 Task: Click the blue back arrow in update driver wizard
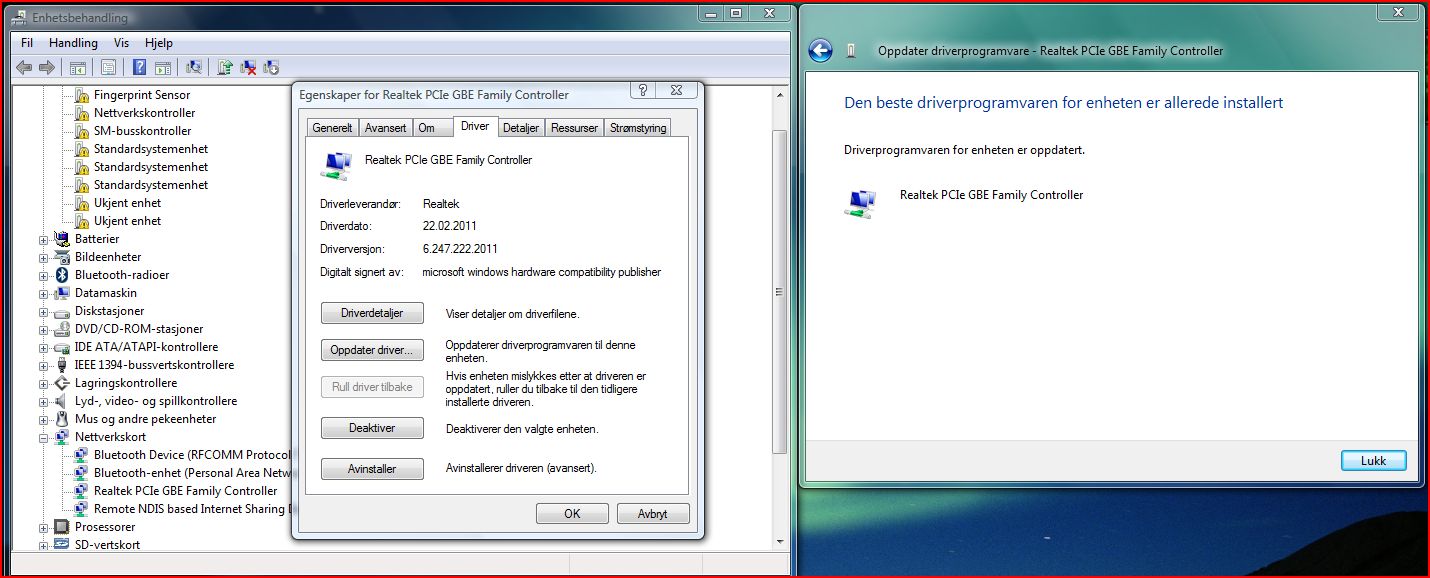[820, 51]
